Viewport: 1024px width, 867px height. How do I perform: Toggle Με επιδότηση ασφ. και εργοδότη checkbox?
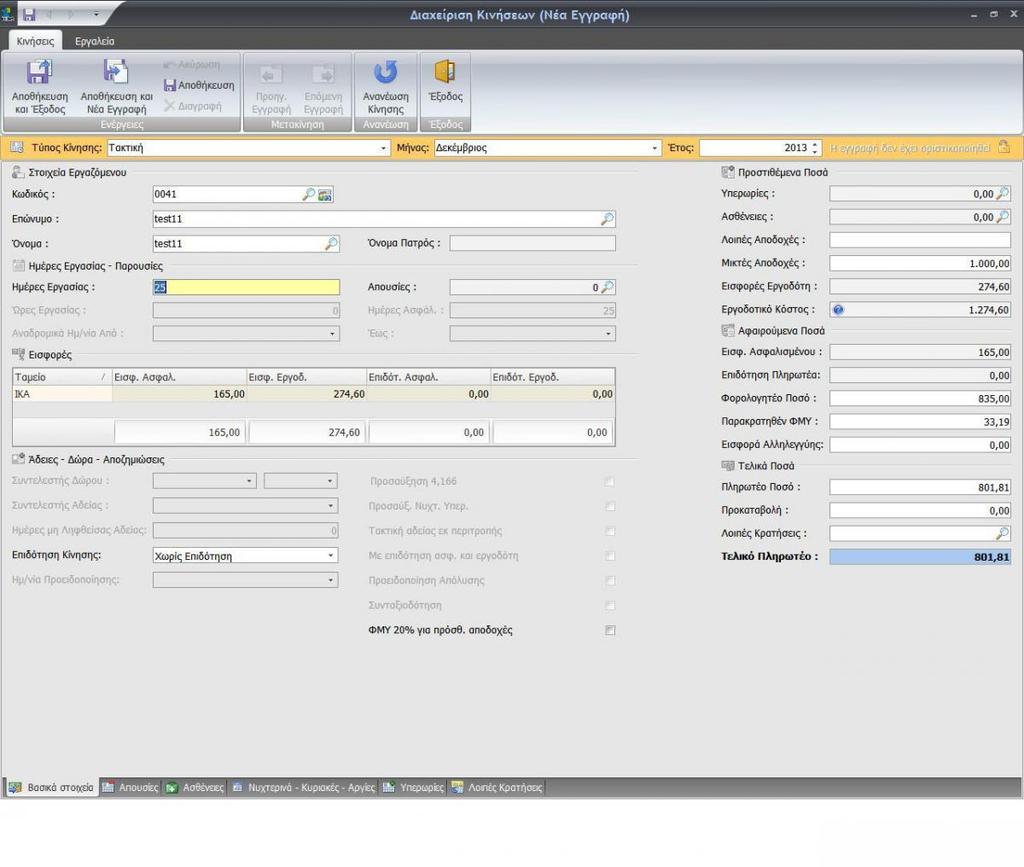pyautogui.click(x=609, y=556)
